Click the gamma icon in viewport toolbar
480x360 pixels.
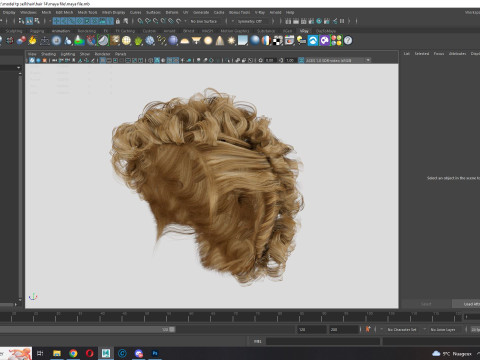281,60
